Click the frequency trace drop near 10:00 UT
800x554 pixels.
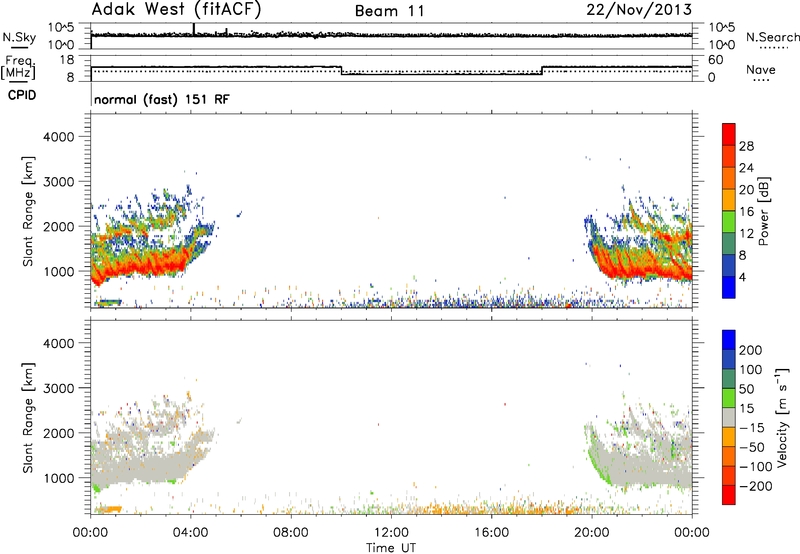(341, 70)
